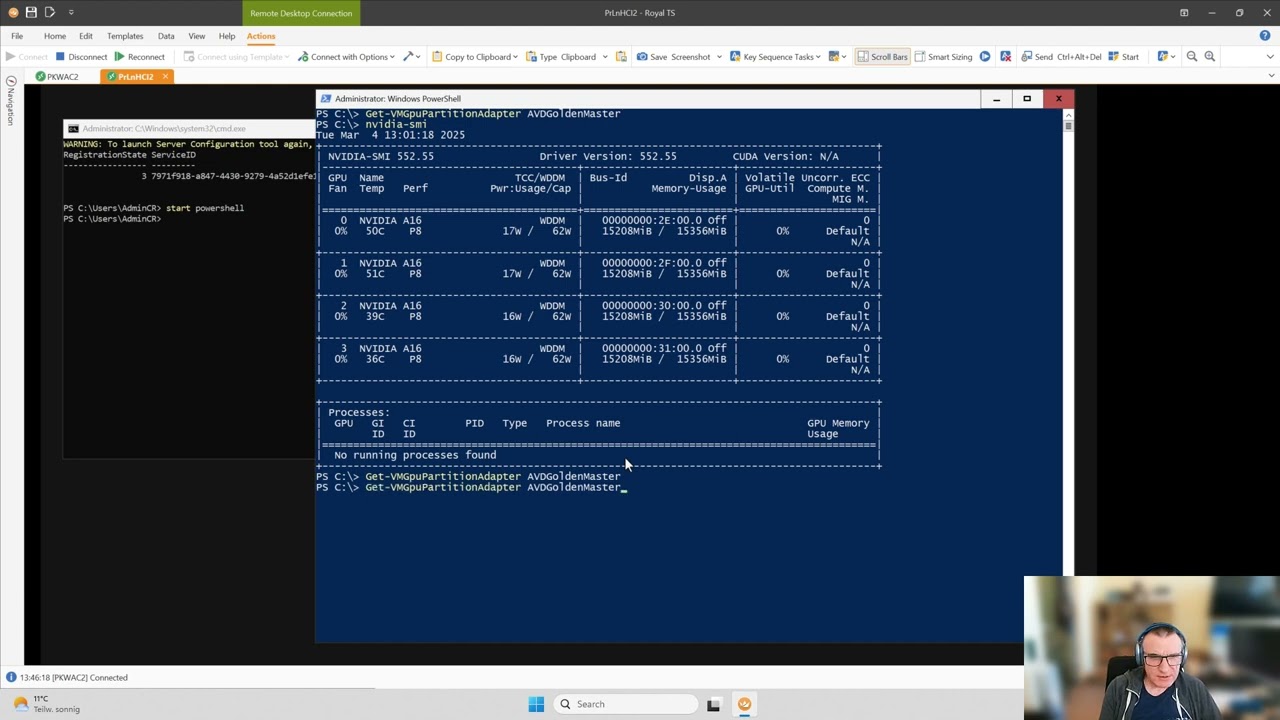Screen dimensions: 1280x720
Task: Expand the Save Screenshot dropdown arrow
Action: tap(717, 57)
